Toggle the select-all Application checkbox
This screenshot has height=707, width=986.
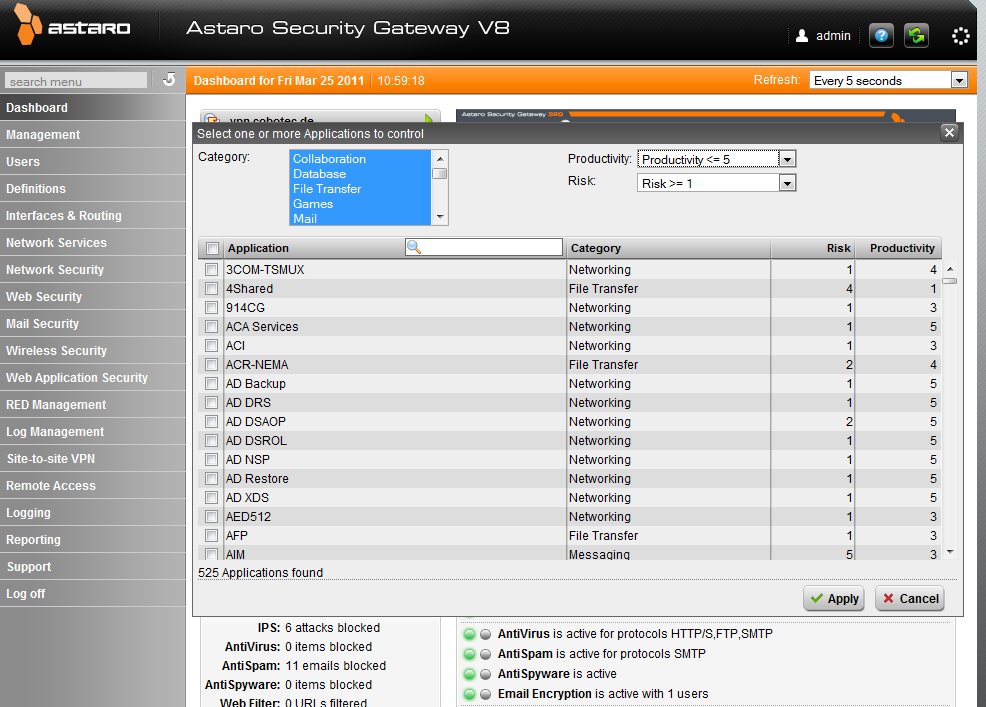click(x=212, y=248)
